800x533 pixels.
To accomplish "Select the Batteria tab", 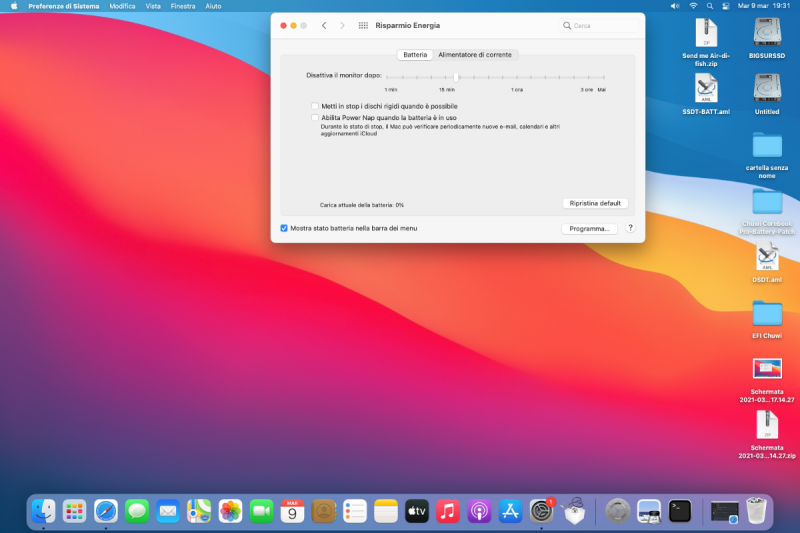I will coord(415,55).
